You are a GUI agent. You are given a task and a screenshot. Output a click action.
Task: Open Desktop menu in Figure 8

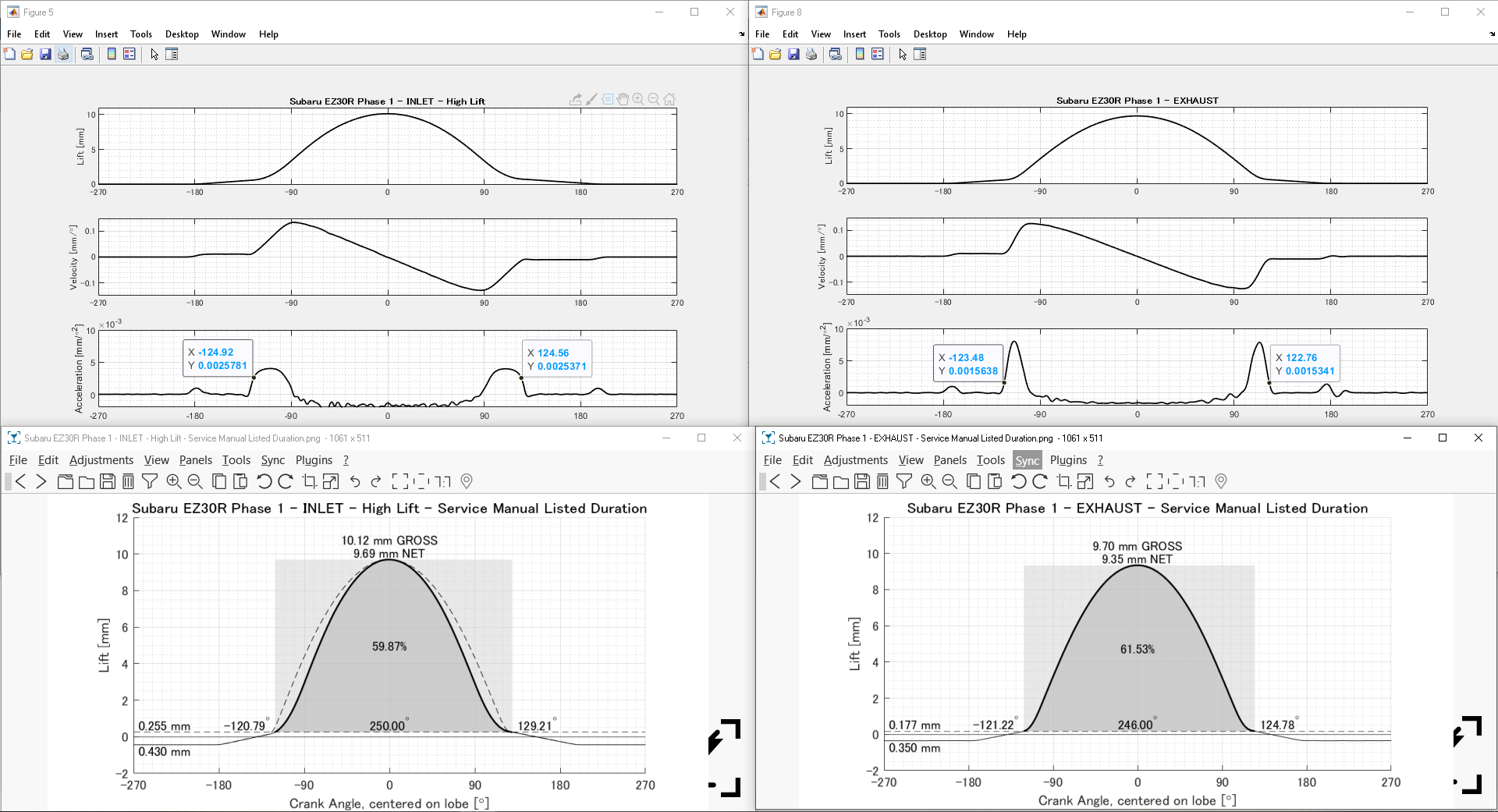(x=930, y=34)
